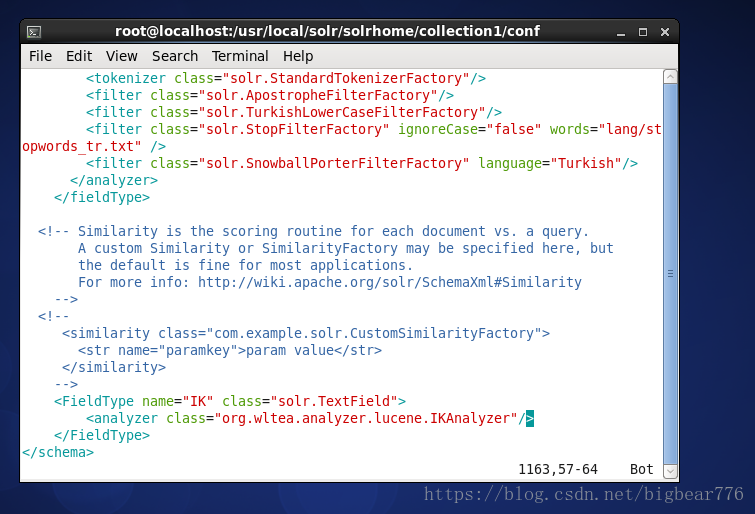
Task: Click the 'A custom Similarity' comment line
Action: pos(346,248)
